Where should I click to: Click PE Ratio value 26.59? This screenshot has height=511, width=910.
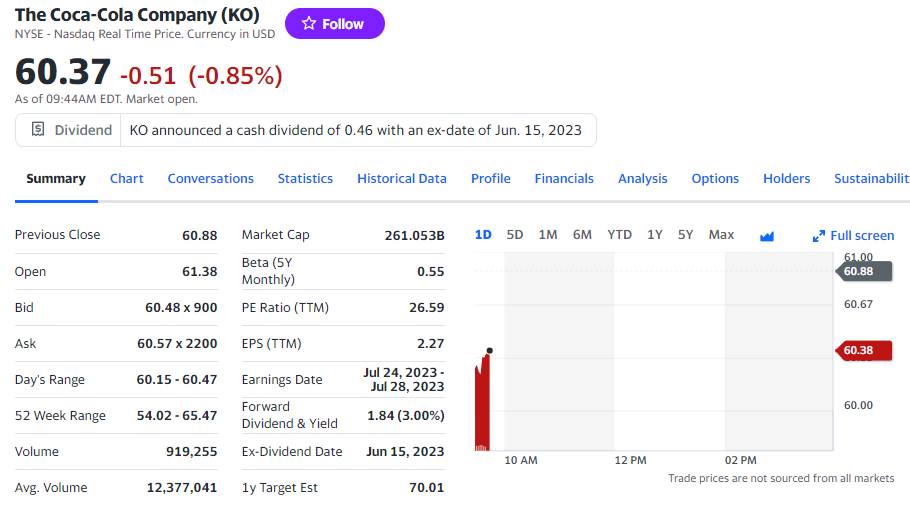pyautogui.click(x=427, y=308)
